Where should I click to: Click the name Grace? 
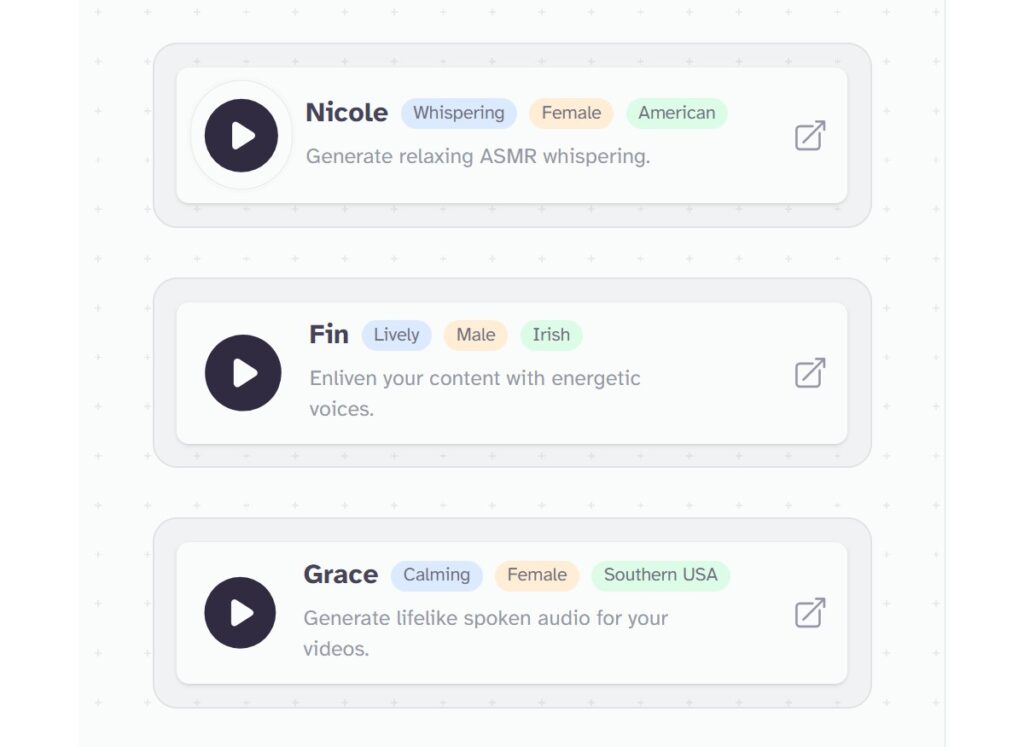click(x=340, y=575)
